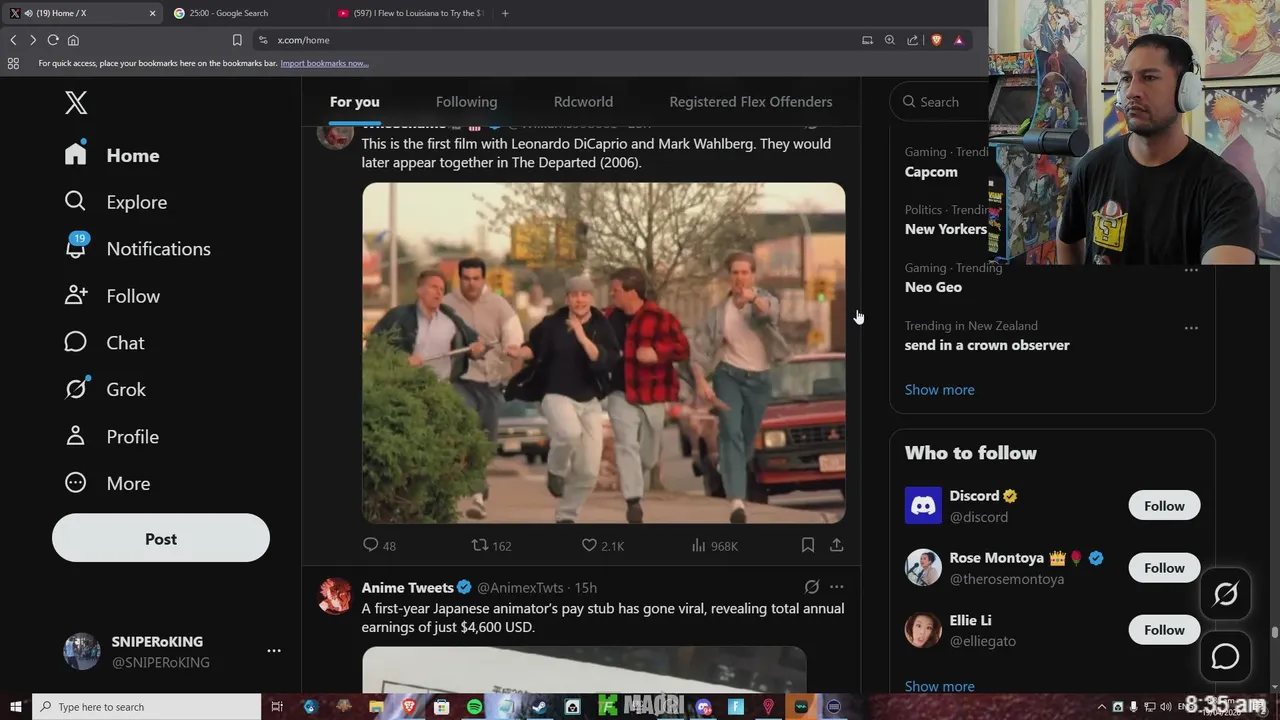
Task: Open Home from the left sidebar
Action: click(112, 155)
